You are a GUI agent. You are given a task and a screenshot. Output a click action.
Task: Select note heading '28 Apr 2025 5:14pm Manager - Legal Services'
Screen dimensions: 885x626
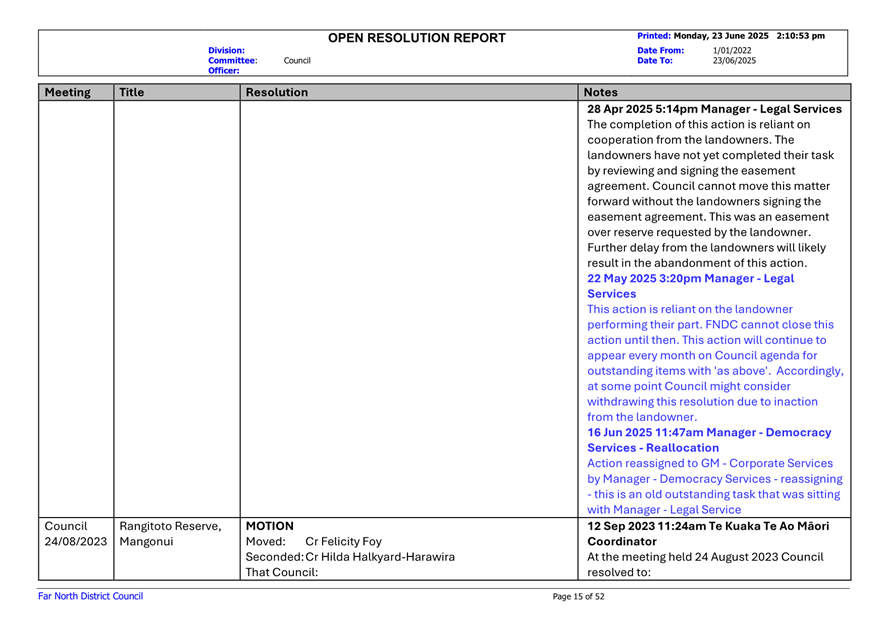pos(714,109)
